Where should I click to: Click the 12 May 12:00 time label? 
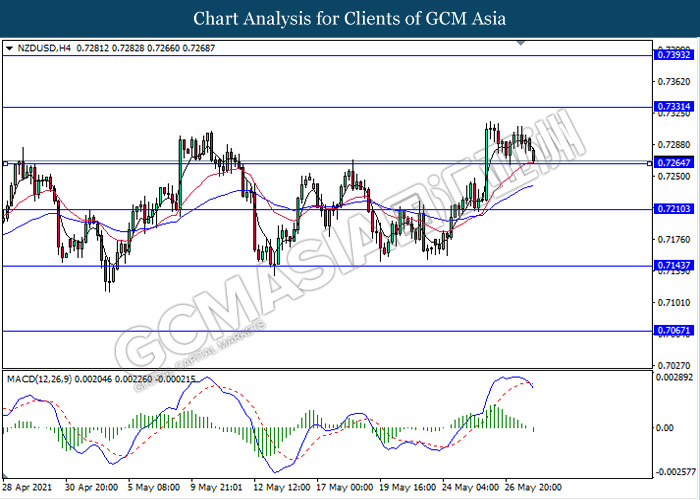click(281, 487)
